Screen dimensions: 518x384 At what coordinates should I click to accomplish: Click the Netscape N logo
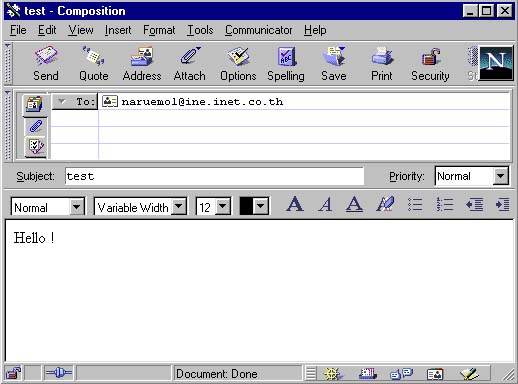click(x=495, y=63)
